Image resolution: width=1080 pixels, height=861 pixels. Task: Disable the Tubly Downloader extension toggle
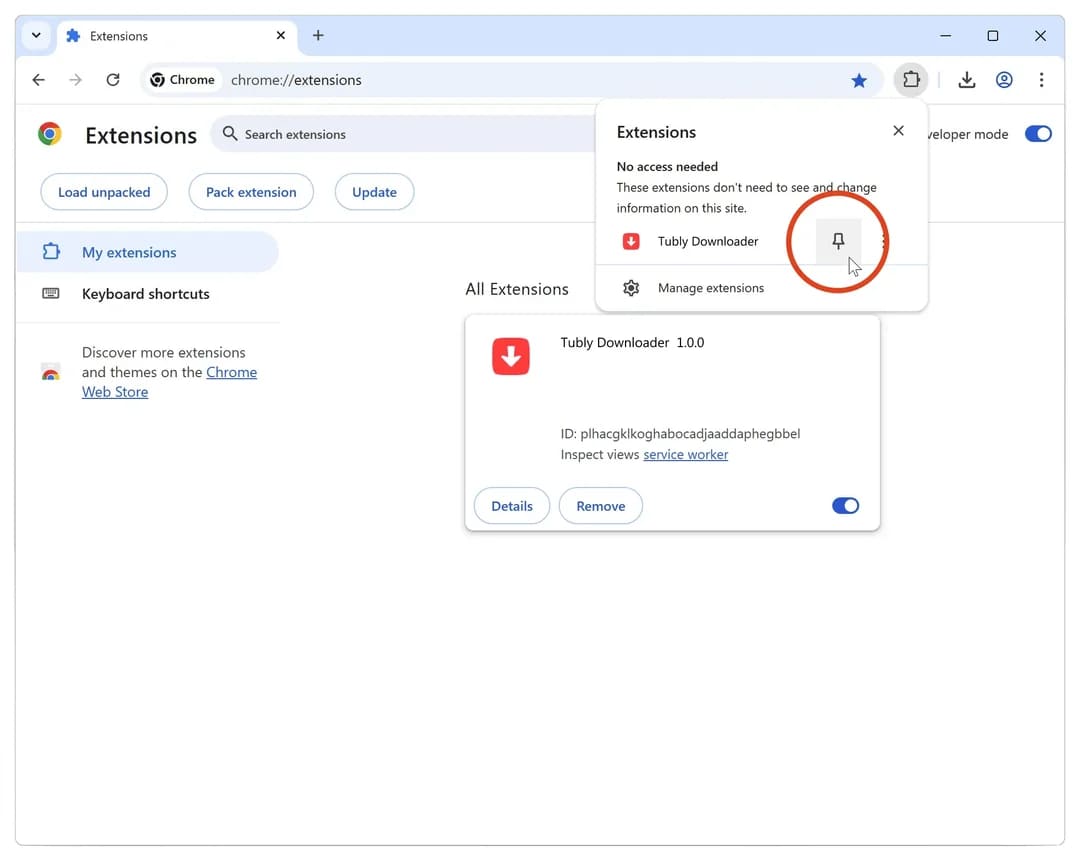click(845, 506)
